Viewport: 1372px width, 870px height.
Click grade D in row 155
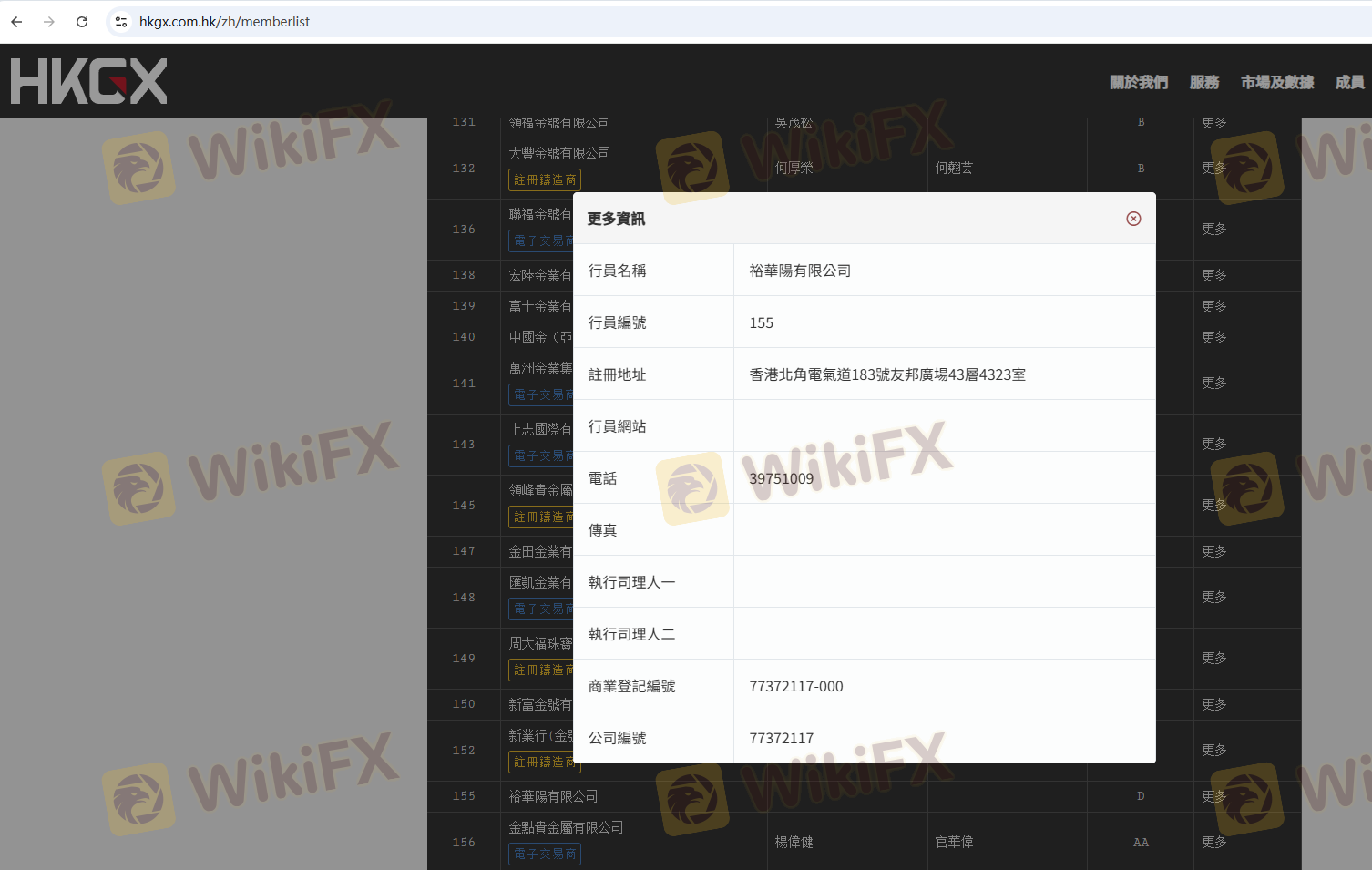(1141, 796)
